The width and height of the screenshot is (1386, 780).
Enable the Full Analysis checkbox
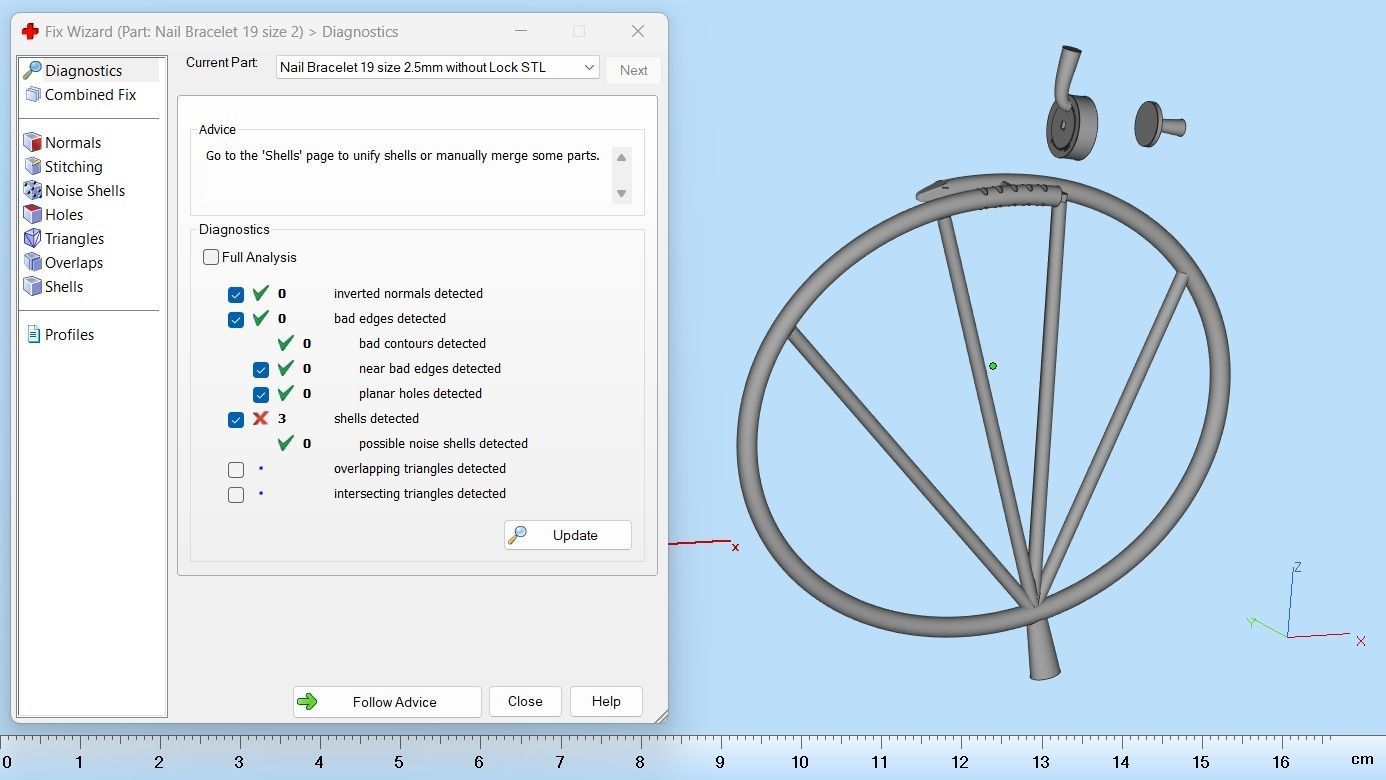click(211, 257)
